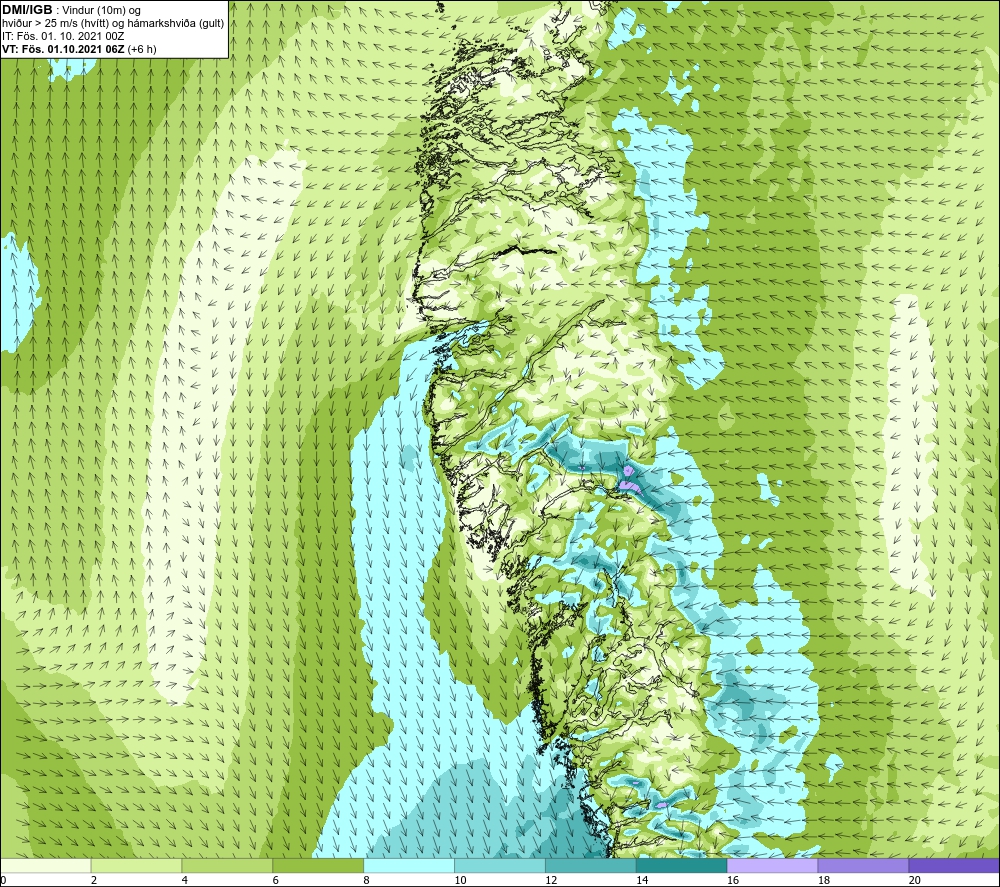Click the scale label '20'
Screen dimensions: 1000x887
[915, 881]
